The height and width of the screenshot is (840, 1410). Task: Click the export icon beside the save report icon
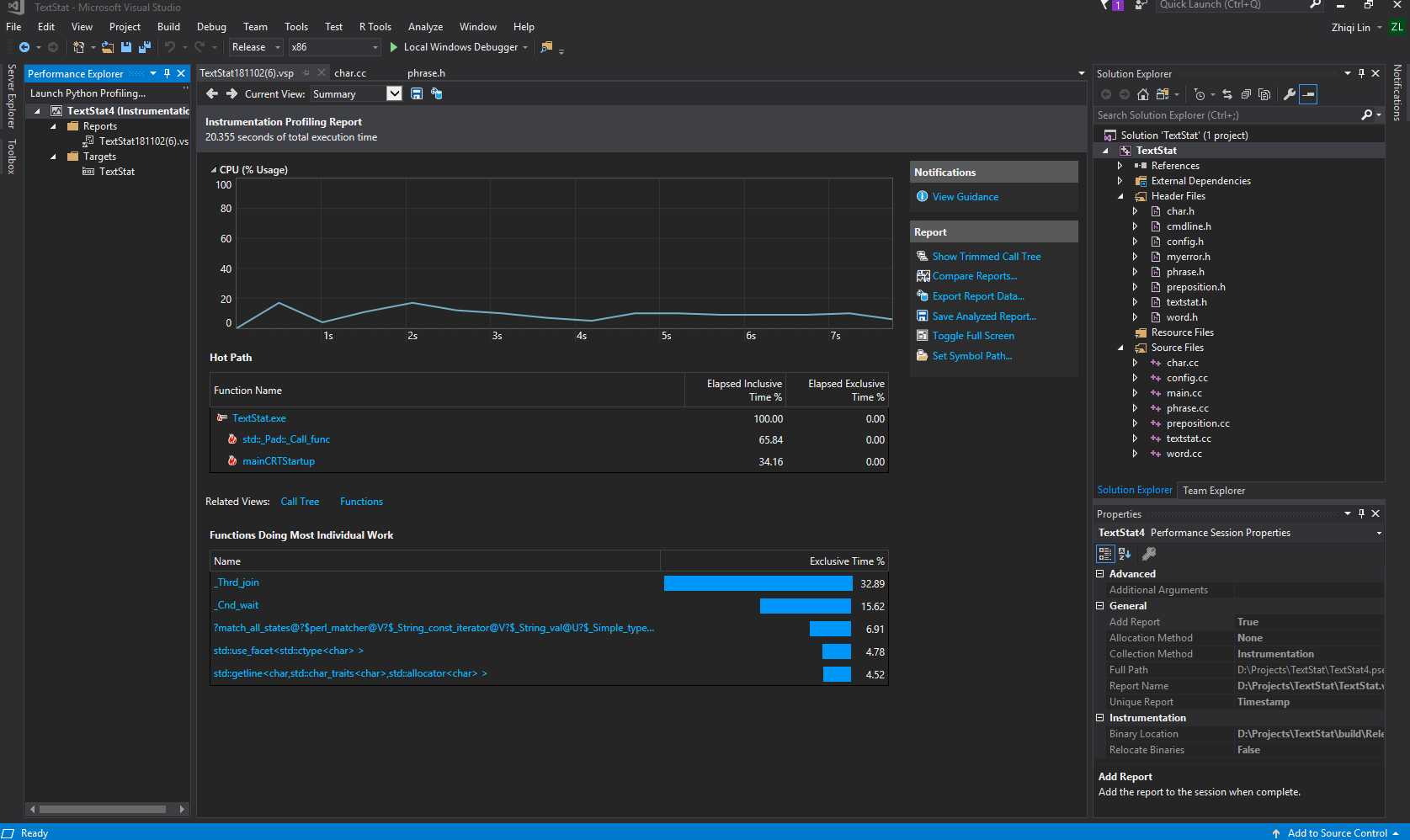[436, 93]
